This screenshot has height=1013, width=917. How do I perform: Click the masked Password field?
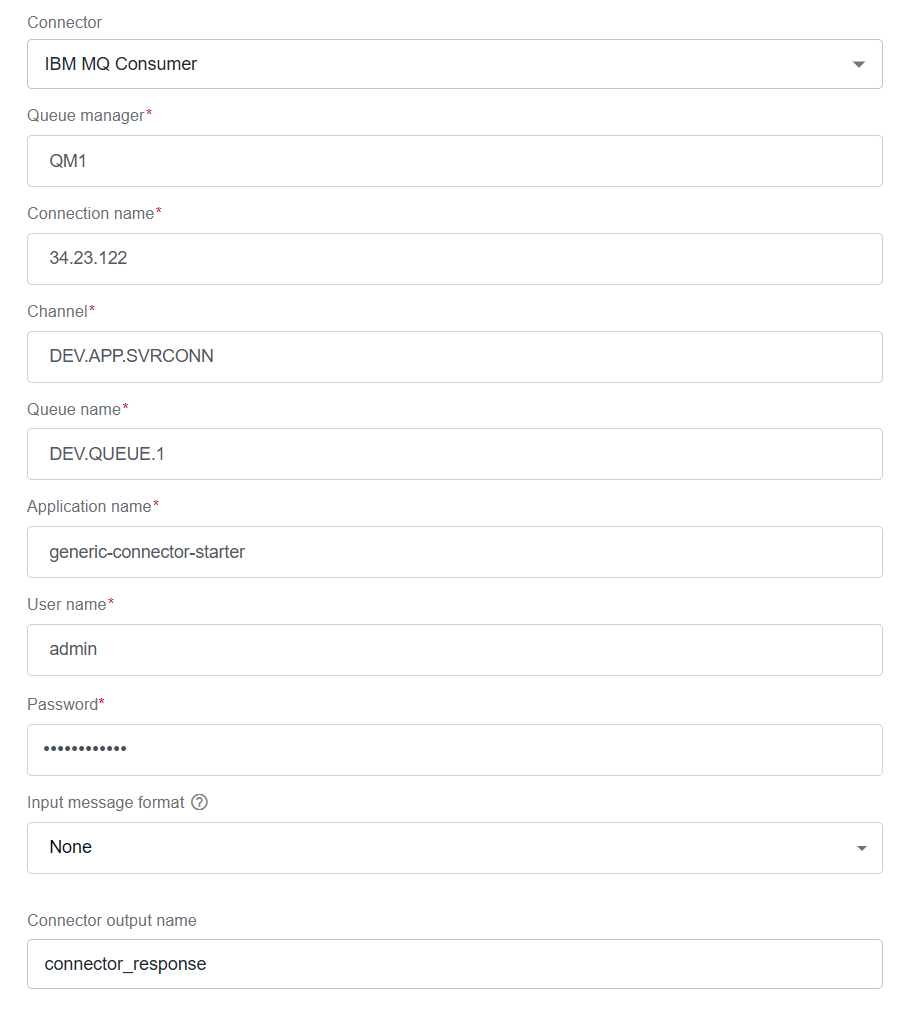click(454, 749)
